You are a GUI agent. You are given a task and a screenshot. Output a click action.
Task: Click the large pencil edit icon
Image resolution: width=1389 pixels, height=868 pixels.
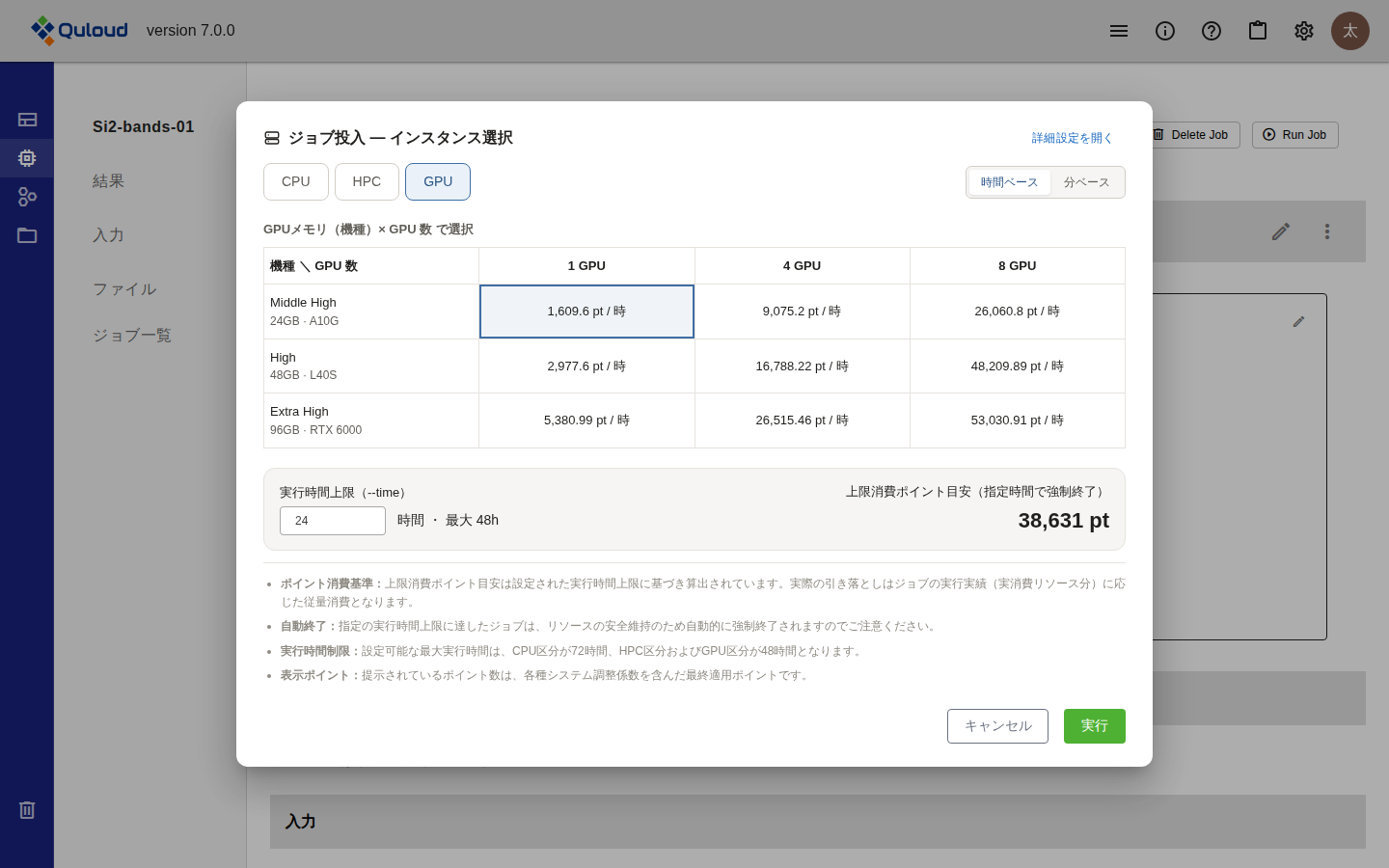pyautogui.click(x=1281, y=231)
